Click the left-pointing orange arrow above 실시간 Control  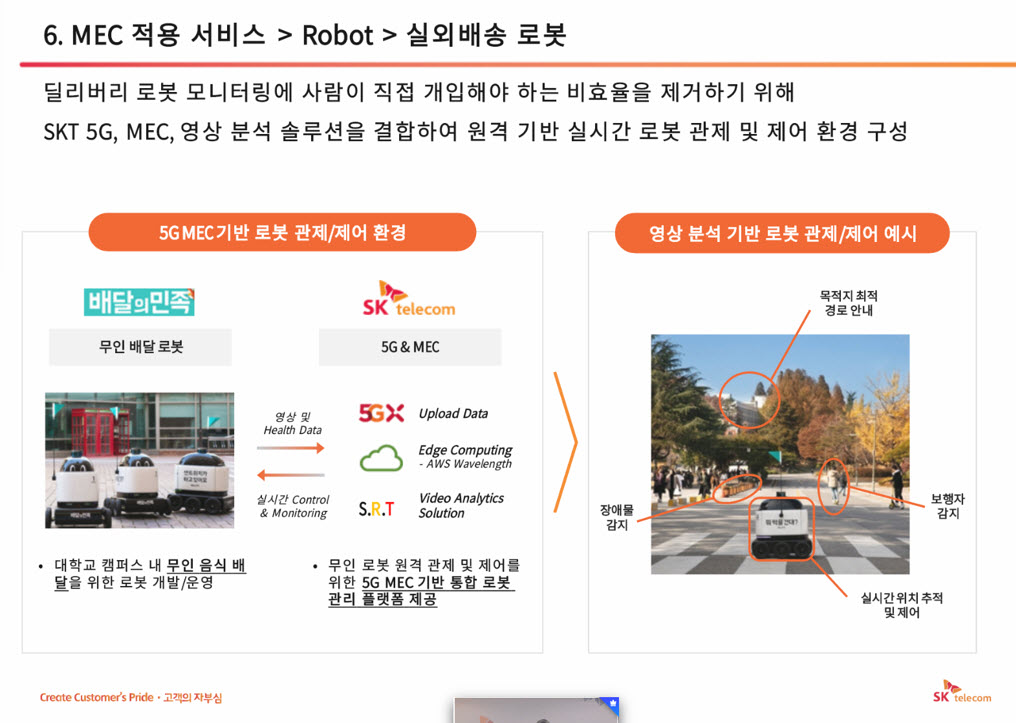click(290, 475)
